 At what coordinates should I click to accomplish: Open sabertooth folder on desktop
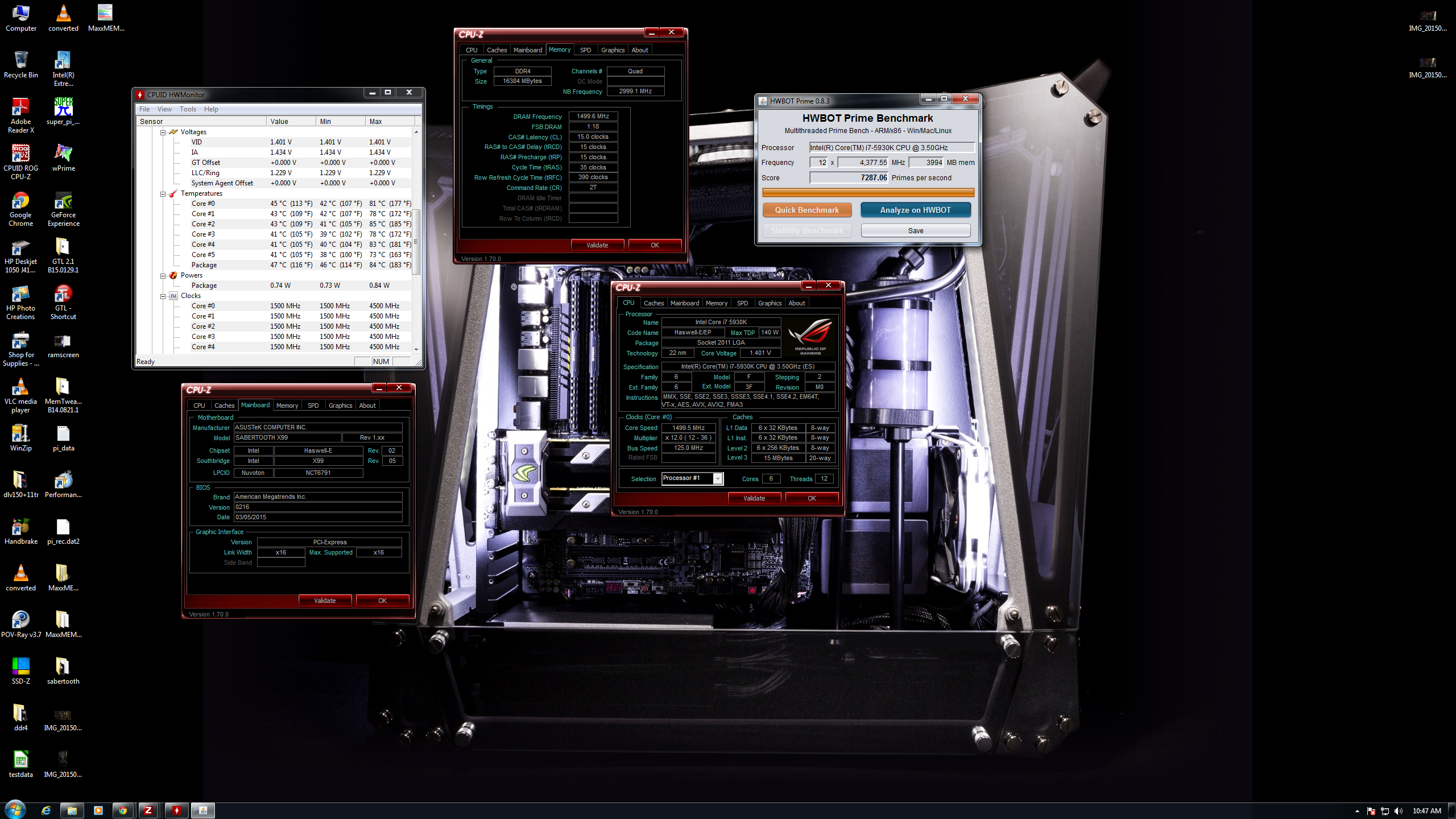tap(63, 671)
